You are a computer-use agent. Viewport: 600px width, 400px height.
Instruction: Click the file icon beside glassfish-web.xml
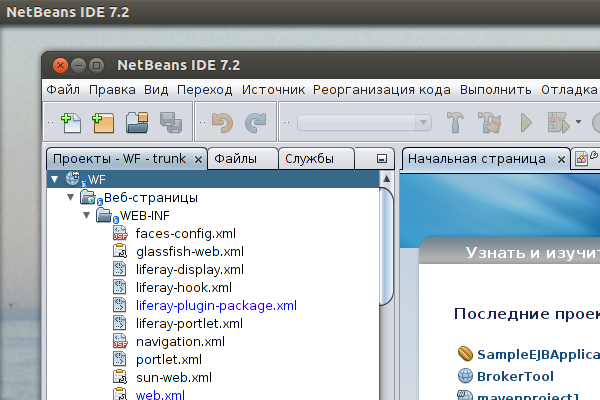pyautogui.click(x=120, y=251)
